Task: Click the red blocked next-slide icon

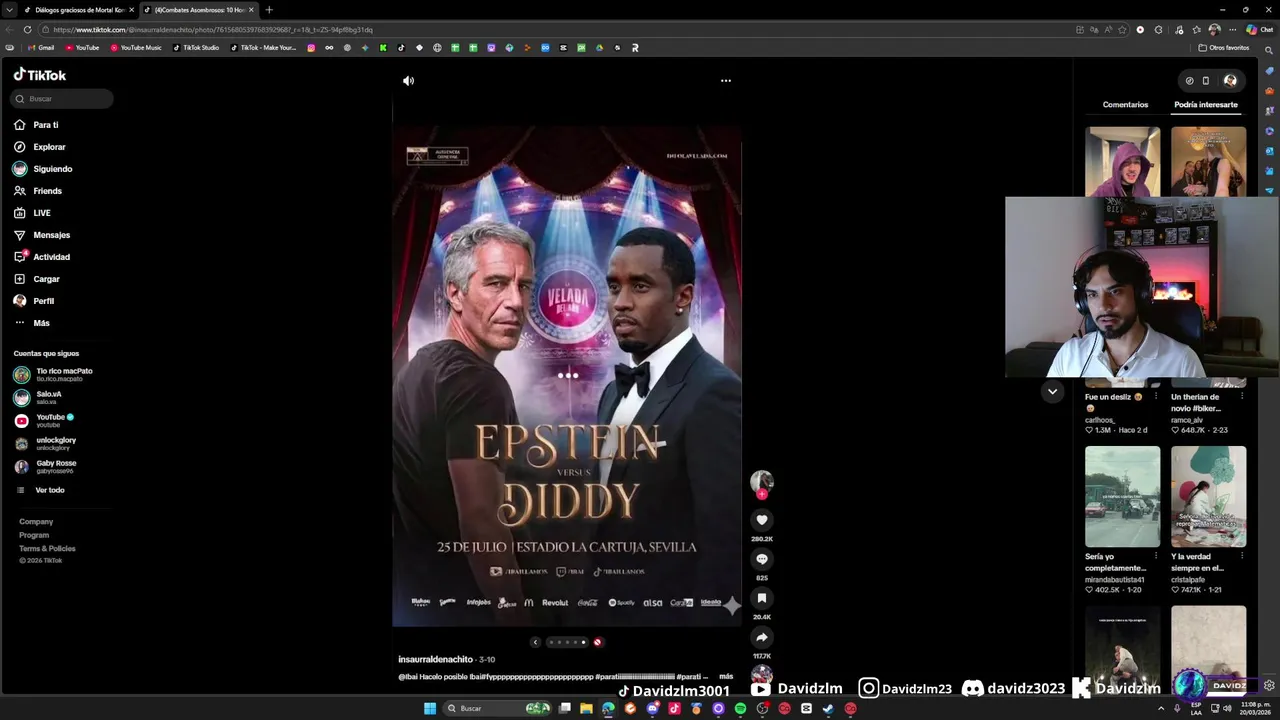Action: click(598, 642)
